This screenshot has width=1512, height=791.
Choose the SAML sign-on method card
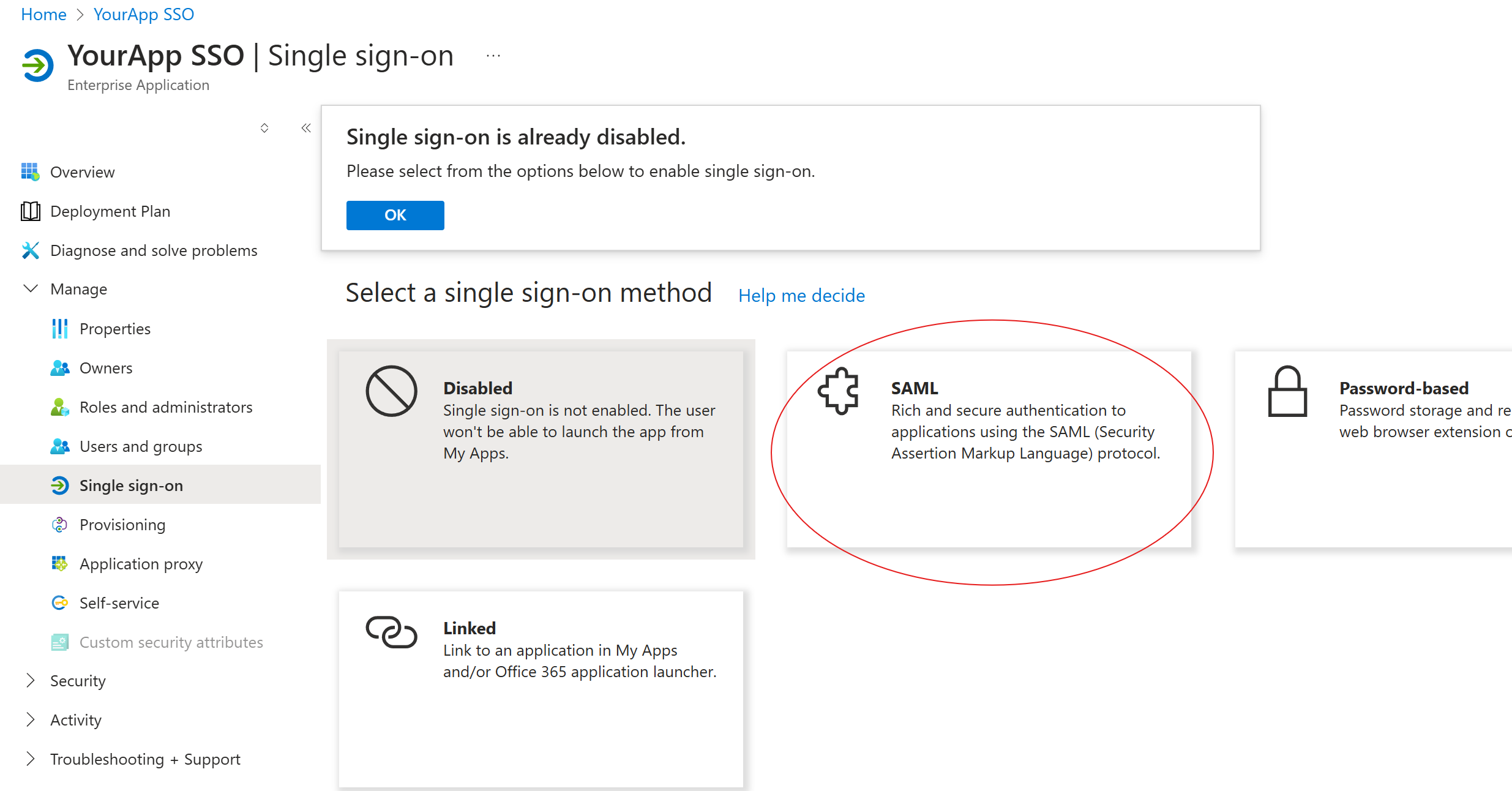tap(989, 449)
